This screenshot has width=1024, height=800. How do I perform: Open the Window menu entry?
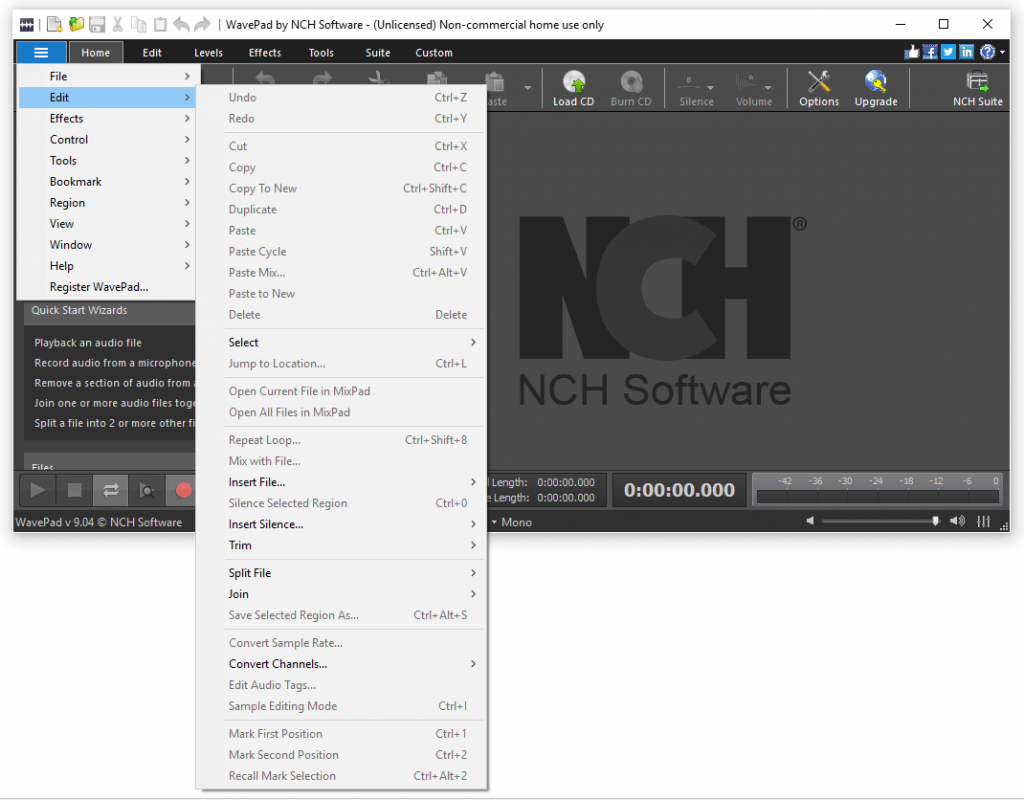[106, 245]
